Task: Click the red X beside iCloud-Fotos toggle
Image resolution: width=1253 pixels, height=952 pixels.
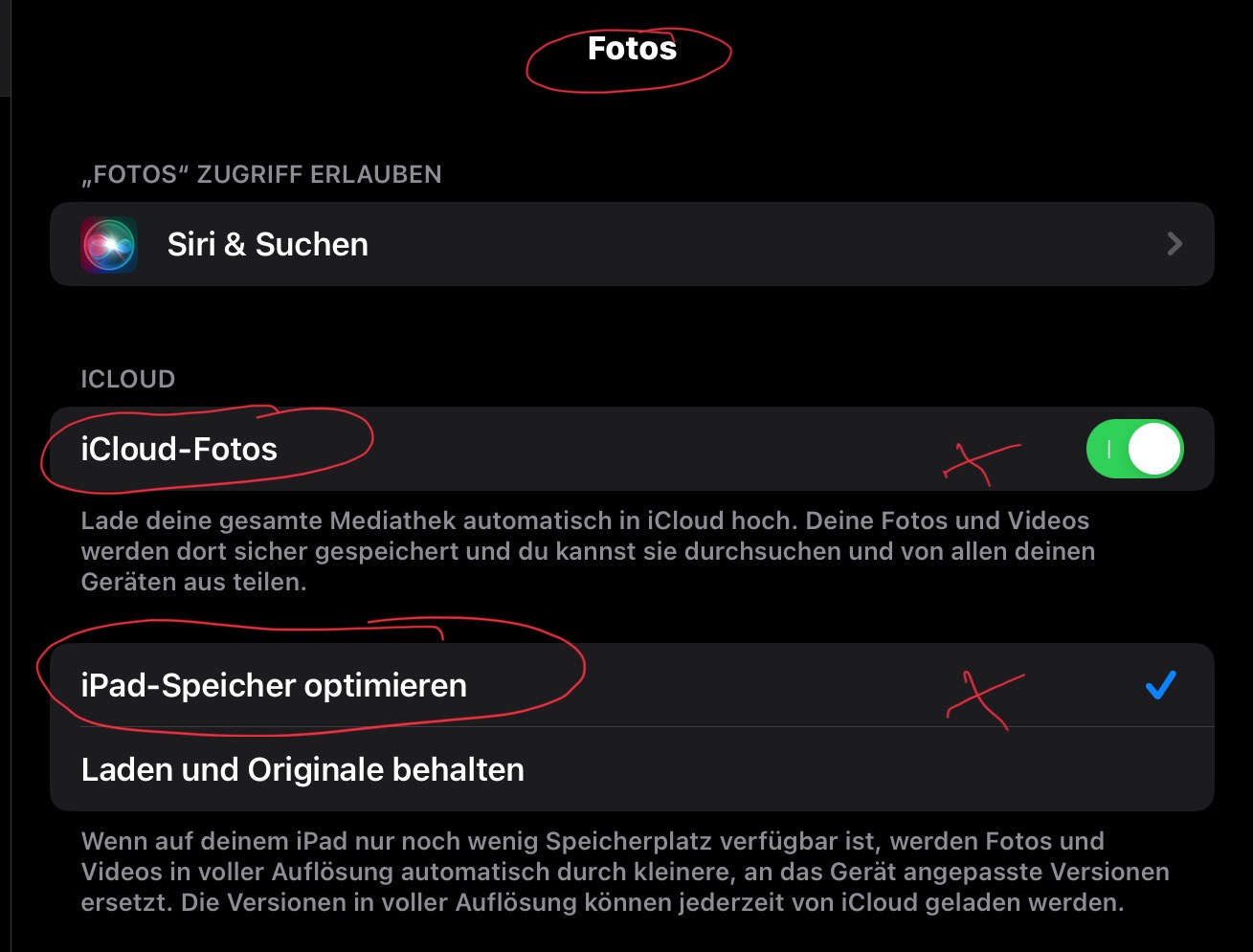Action: tap(980, 461)
